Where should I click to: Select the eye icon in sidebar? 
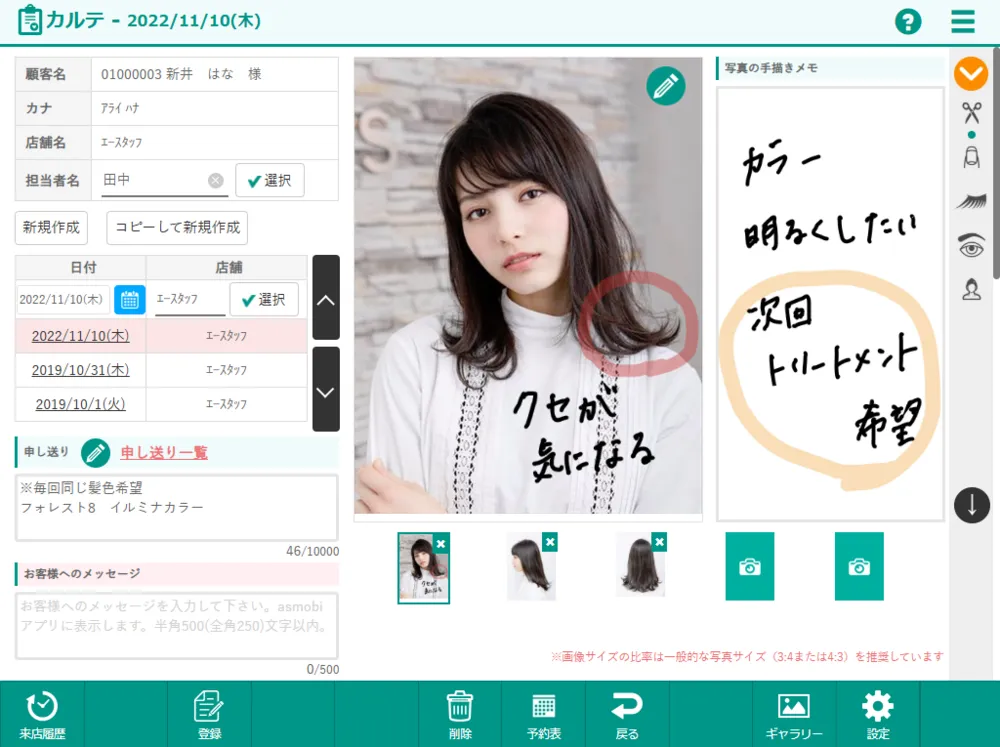[x=971, y=246]
